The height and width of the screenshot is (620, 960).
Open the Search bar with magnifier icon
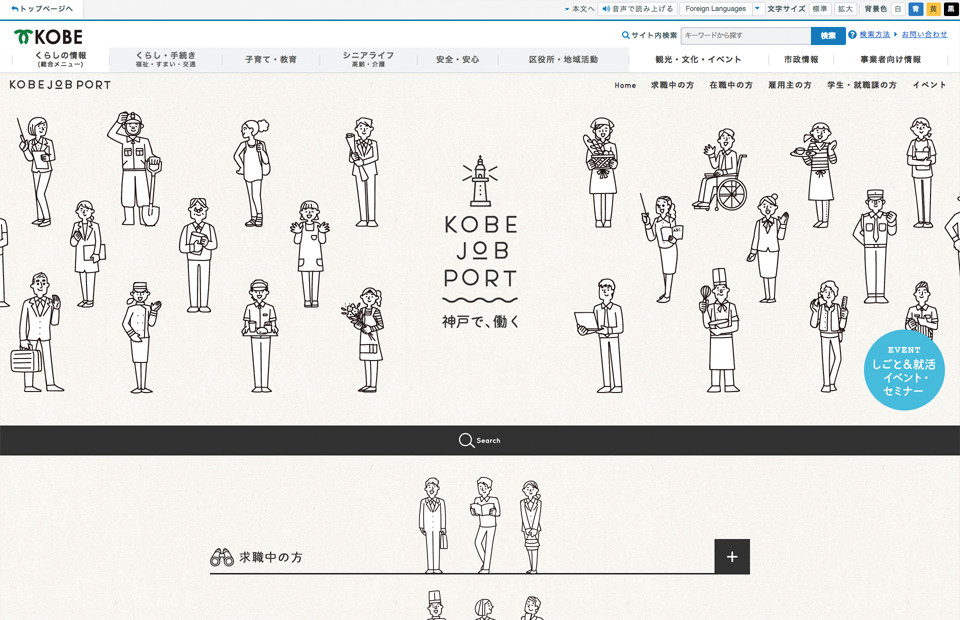point(480,440)
